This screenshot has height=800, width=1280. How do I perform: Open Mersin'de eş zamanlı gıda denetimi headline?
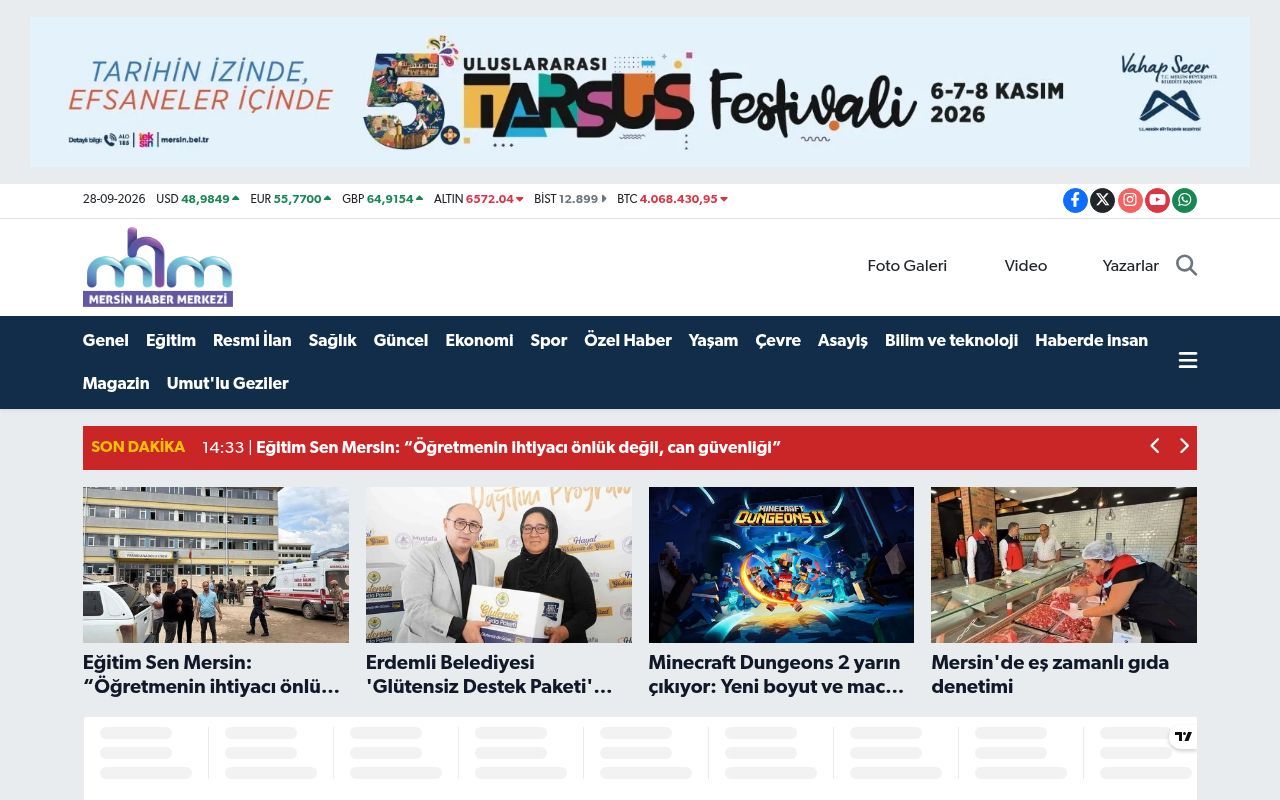(x=1050, y=675)
